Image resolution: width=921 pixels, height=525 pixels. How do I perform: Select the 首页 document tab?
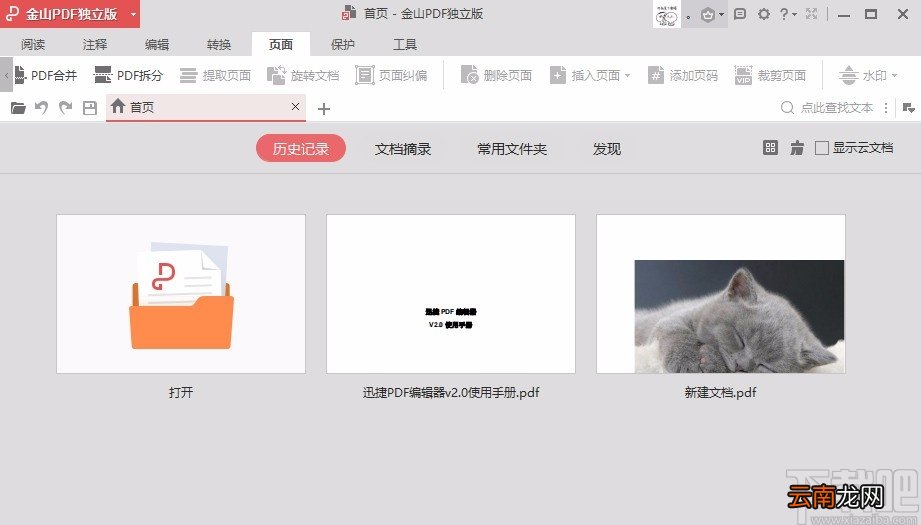tap(206, 107)
